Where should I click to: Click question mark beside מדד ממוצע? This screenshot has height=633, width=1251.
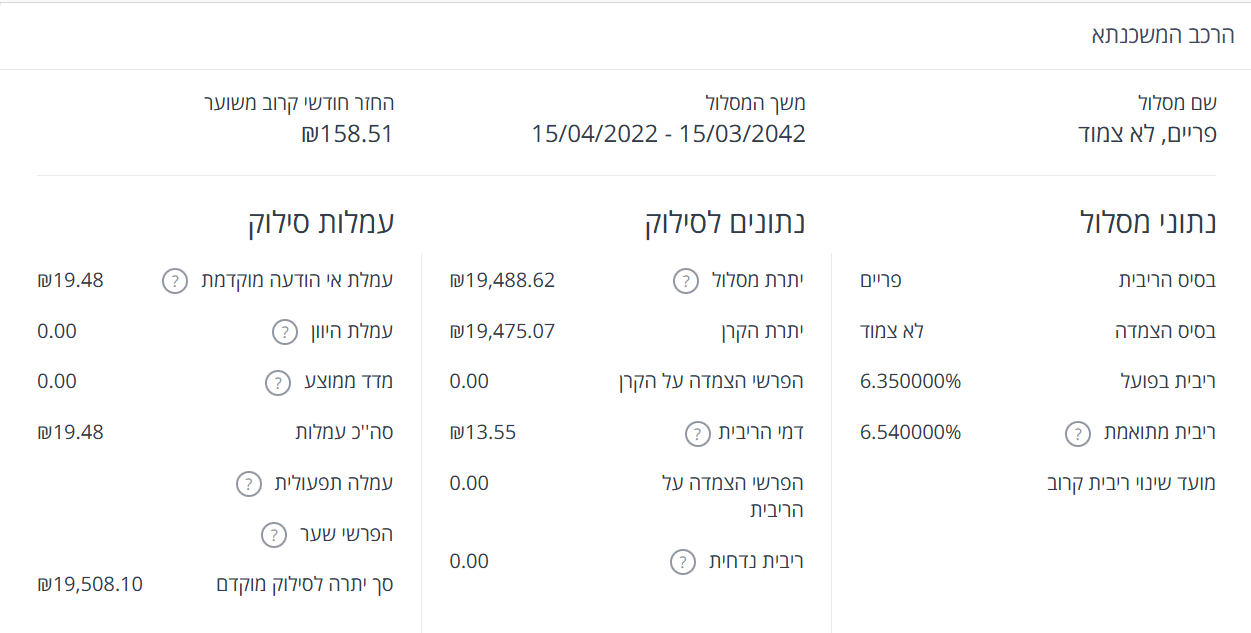[x=277, y=383]
